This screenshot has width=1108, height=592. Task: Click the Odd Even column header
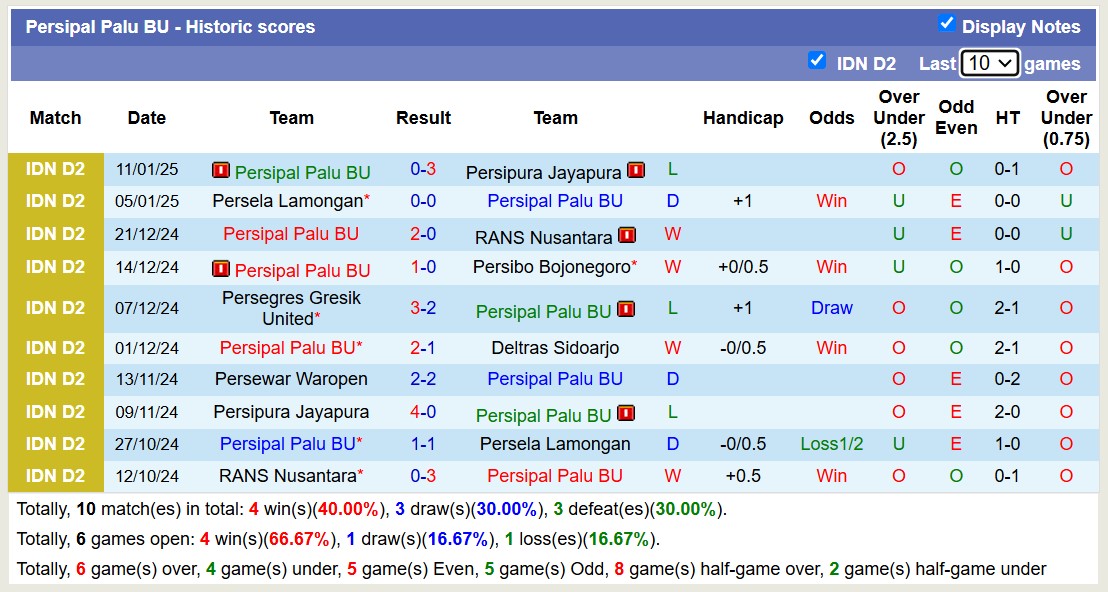(x=956, y=118)
